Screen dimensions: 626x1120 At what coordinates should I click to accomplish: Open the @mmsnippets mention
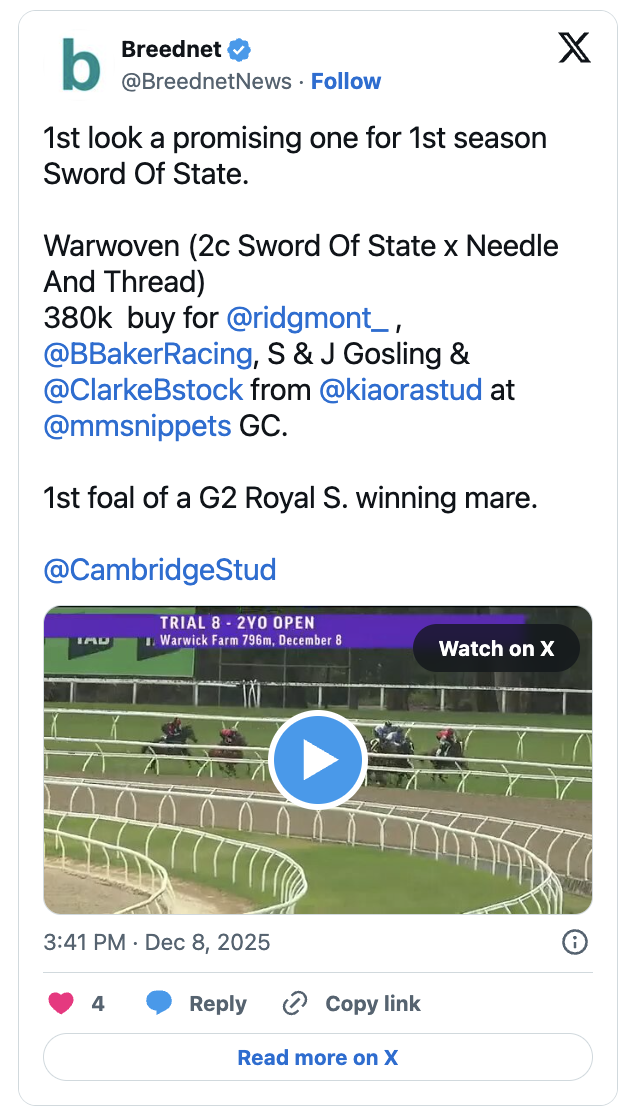pos(137,426)
